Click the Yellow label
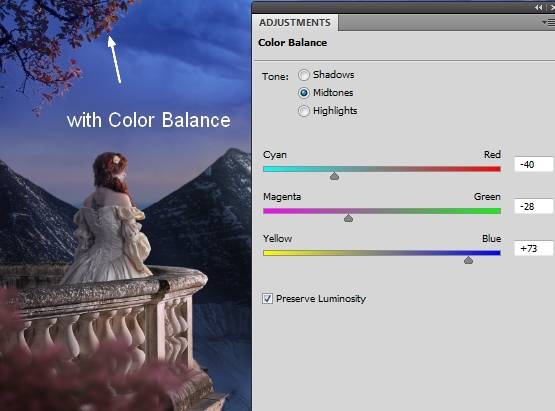The image size is (555, 411). point(278,239)
